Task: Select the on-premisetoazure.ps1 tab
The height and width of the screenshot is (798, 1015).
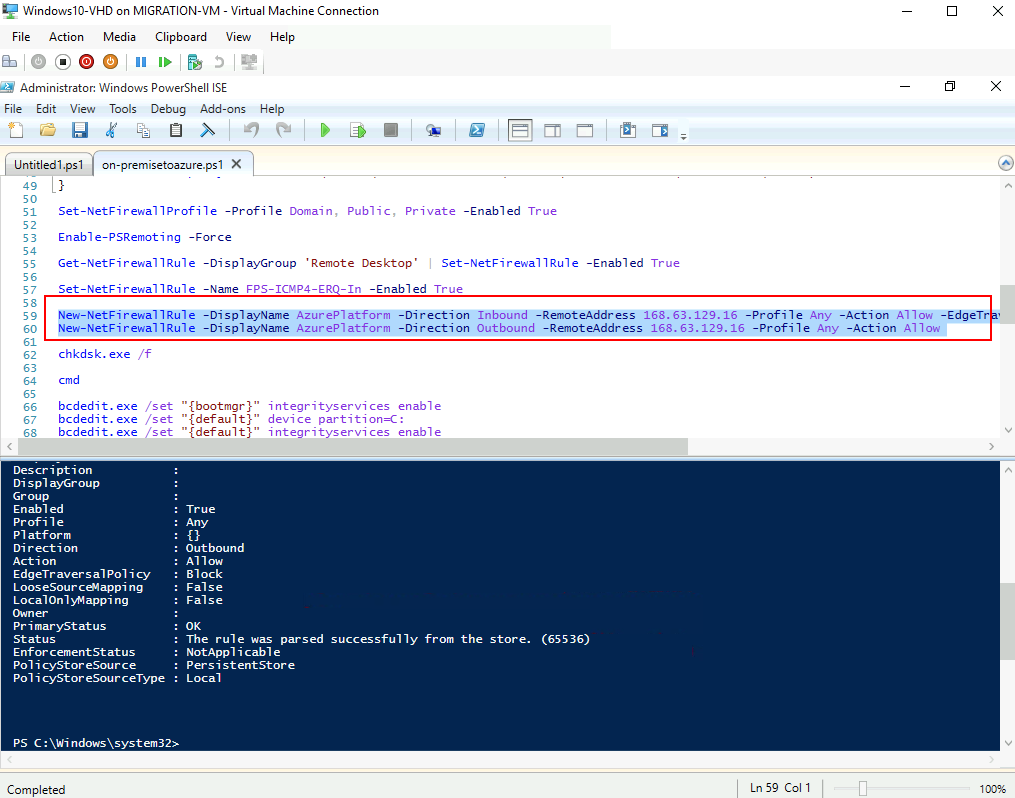Action: [x=162, y=164]
